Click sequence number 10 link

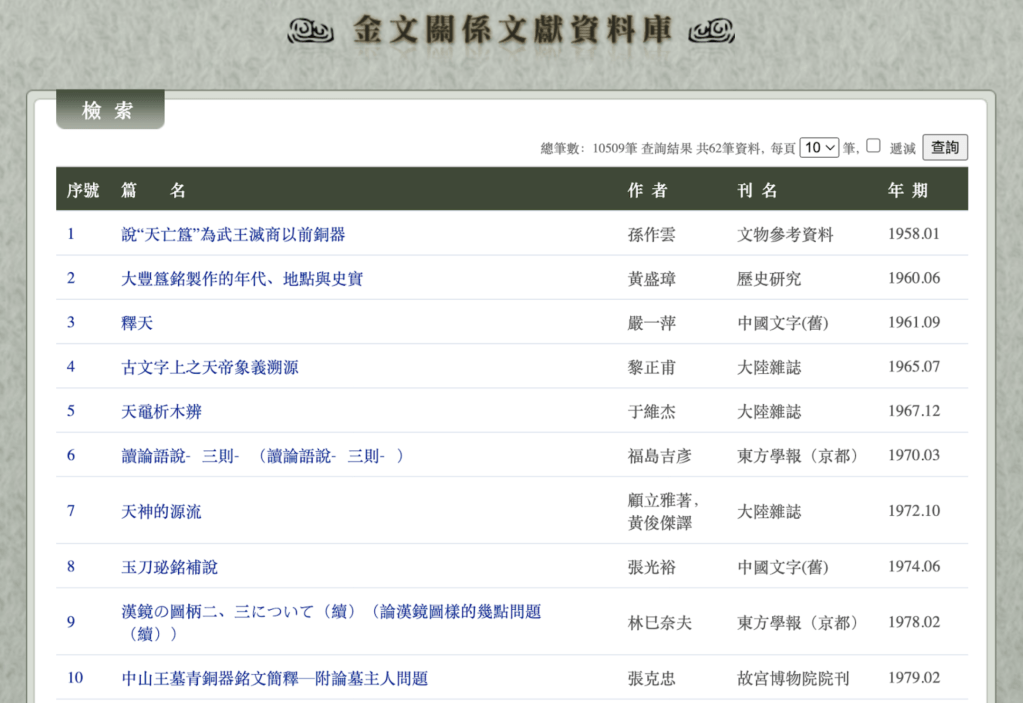pos(75,678)
